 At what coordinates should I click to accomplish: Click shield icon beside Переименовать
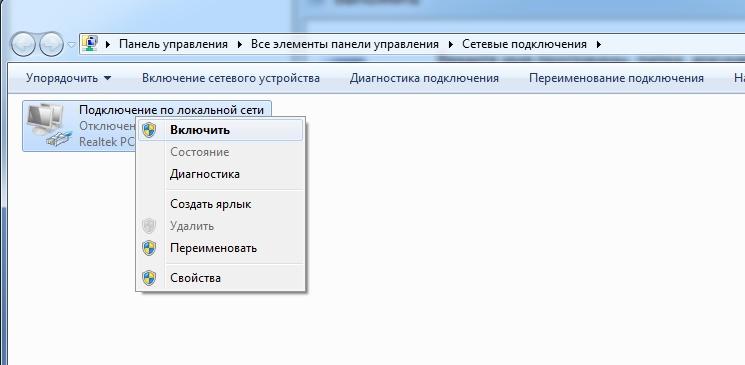[x=149, y=248]
